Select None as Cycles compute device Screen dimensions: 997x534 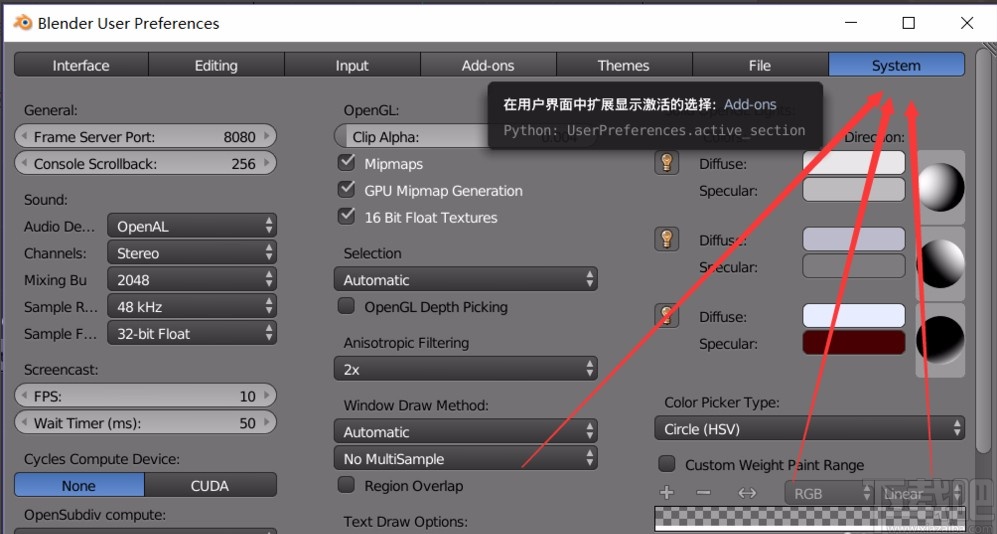tap(79, 486)
